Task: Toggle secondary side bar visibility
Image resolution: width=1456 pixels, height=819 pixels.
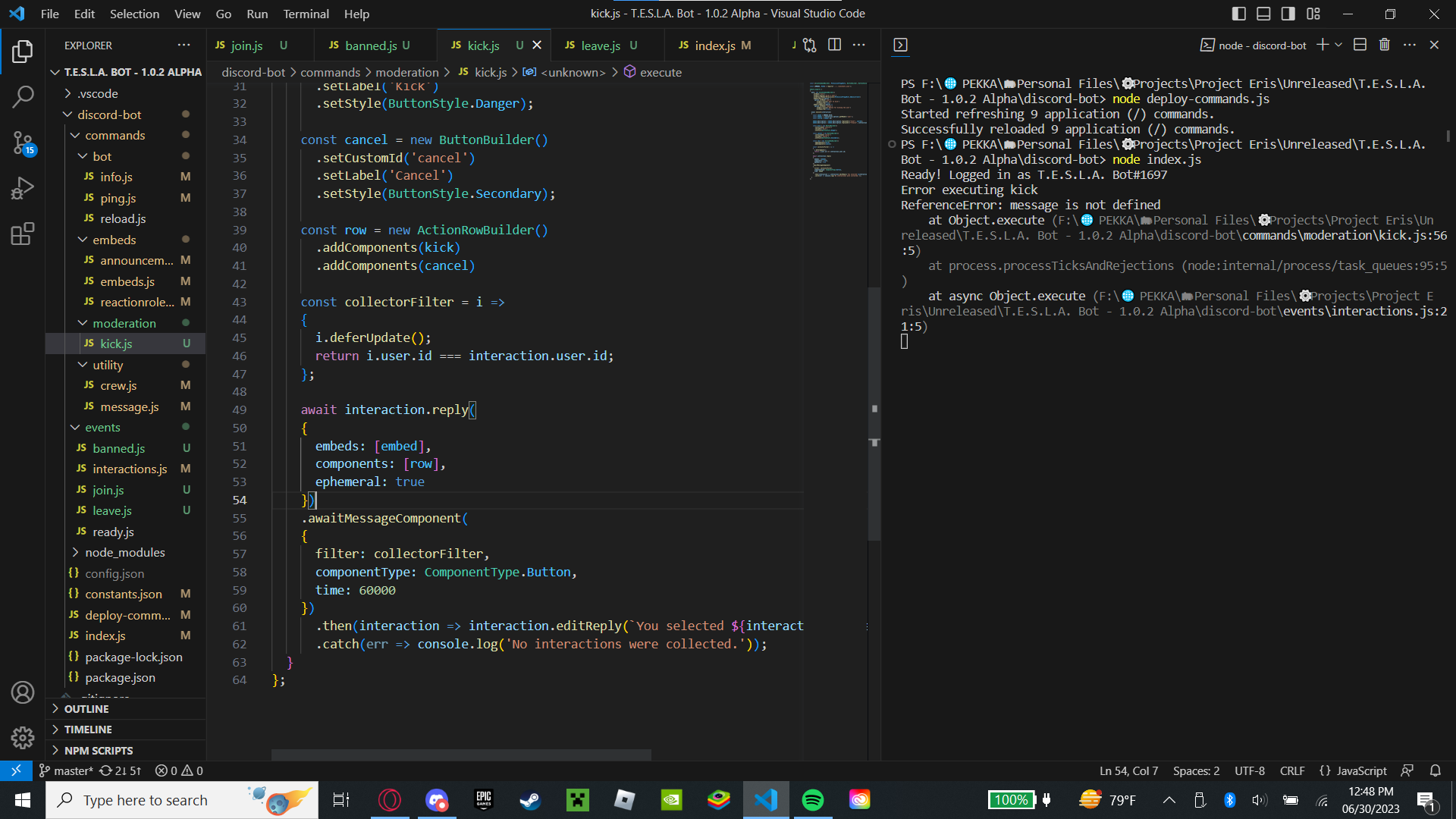Action: [x=1288, y=14]
